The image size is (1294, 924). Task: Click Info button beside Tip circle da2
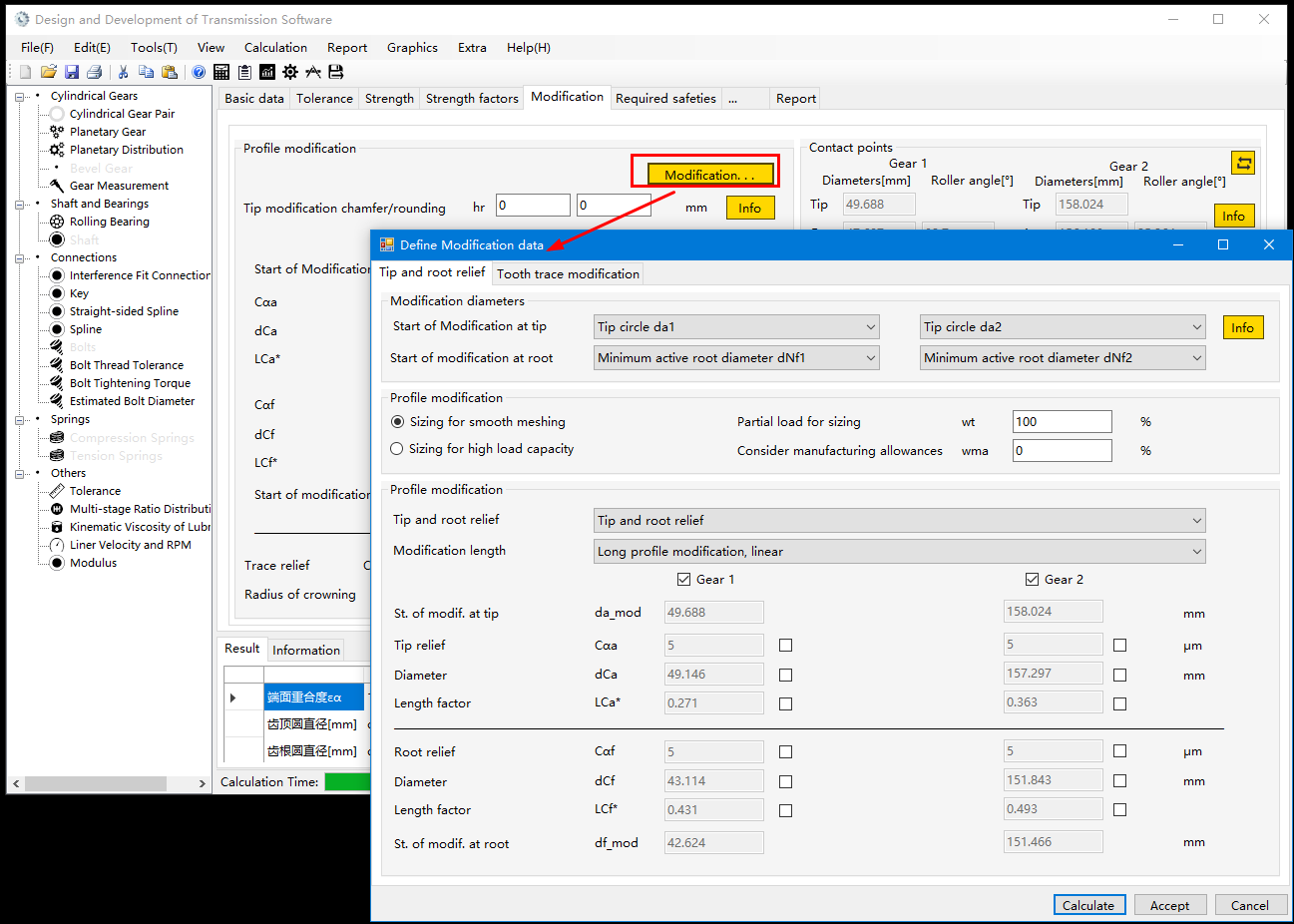point(1243,327)
